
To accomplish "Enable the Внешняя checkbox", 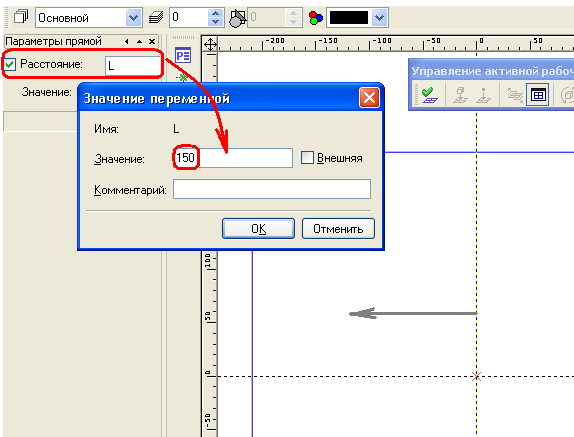I will coord(307,158).
